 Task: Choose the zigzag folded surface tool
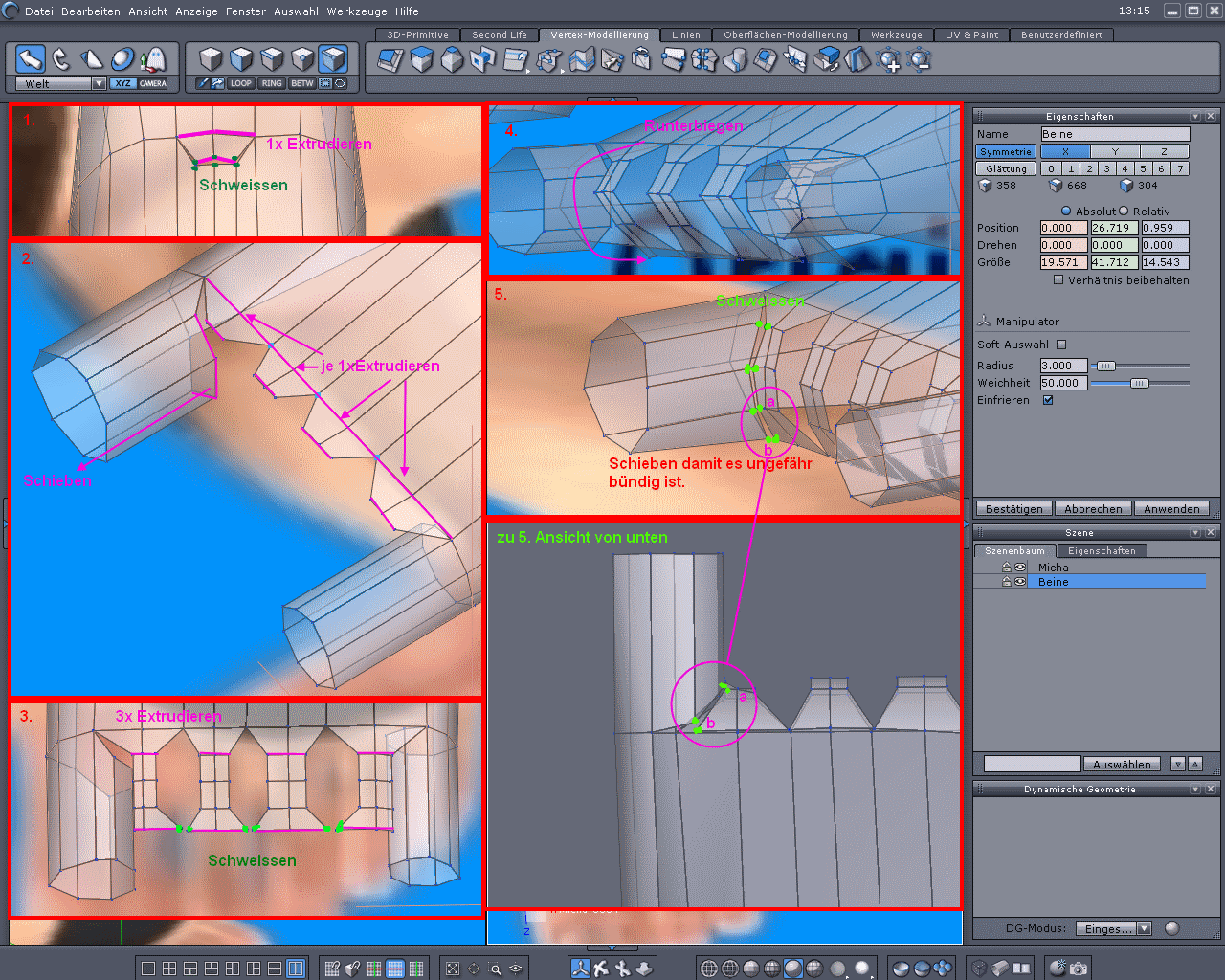tap(582, 60)
